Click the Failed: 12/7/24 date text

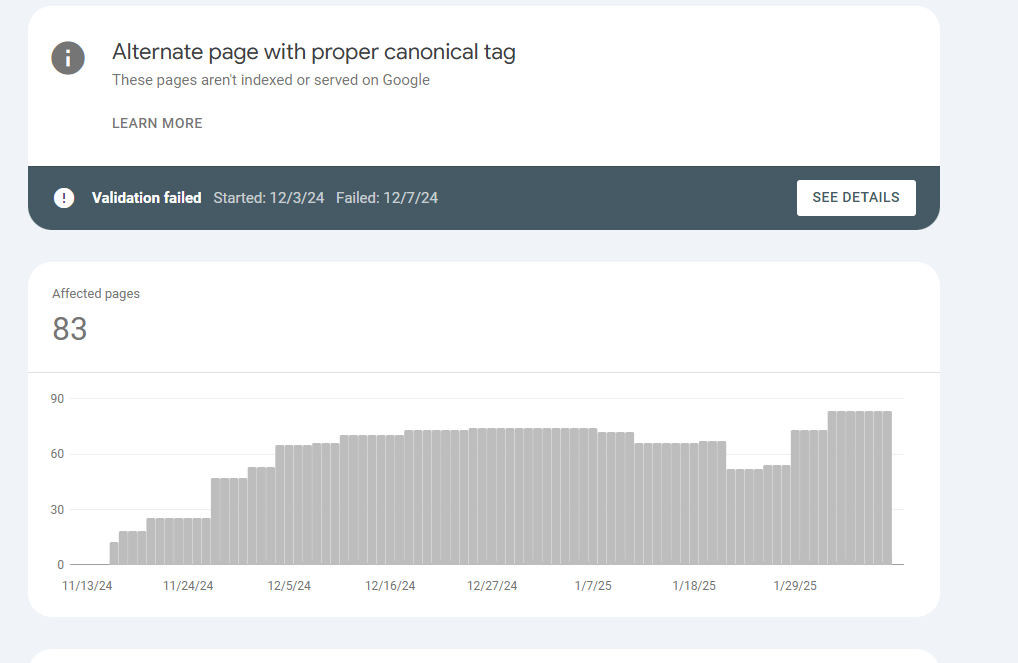387,197
